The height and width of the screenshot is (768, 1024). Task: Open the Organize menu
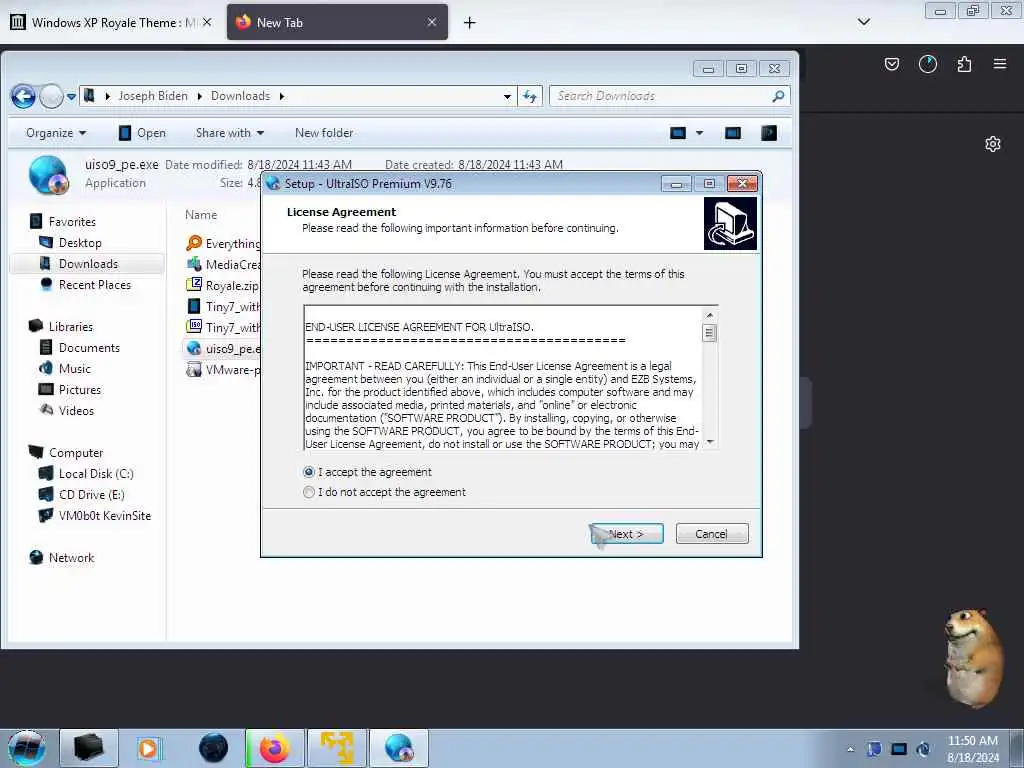click(56, 133)
